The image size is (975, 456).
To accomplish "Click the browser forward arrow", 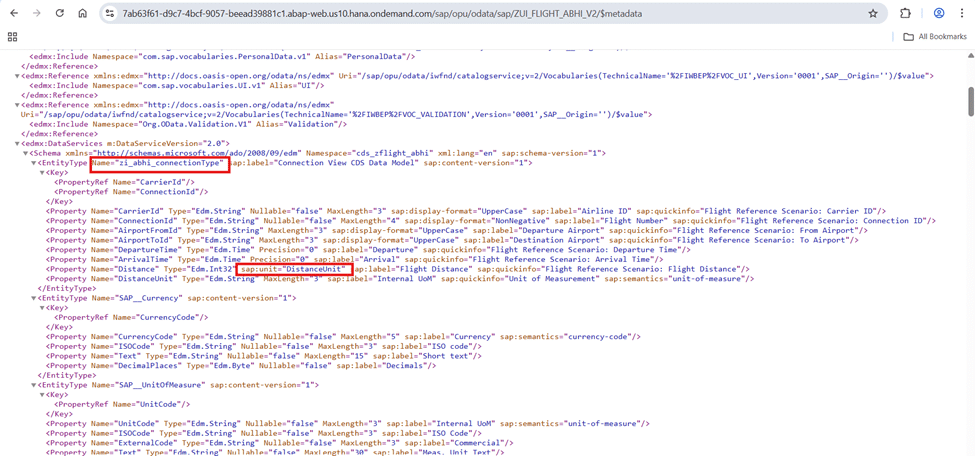I will [37, 14].
